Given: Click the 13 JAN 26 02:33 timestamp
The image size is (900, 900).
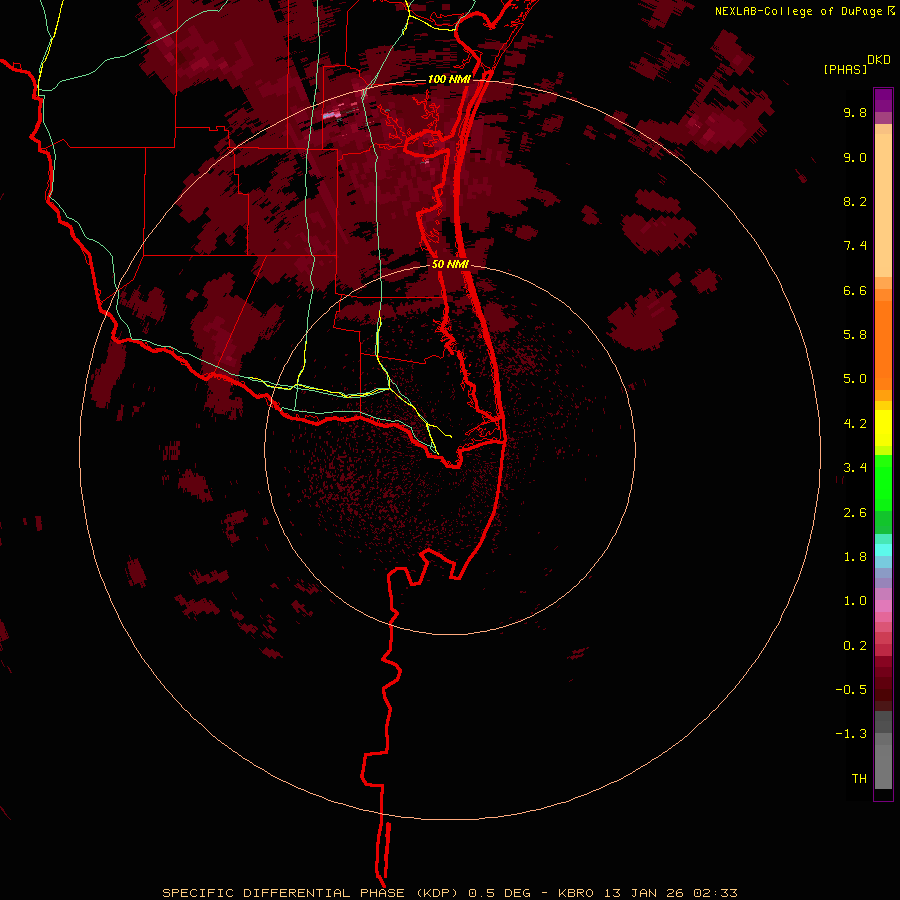Looking at the screenshot, I should pos(670,893).
